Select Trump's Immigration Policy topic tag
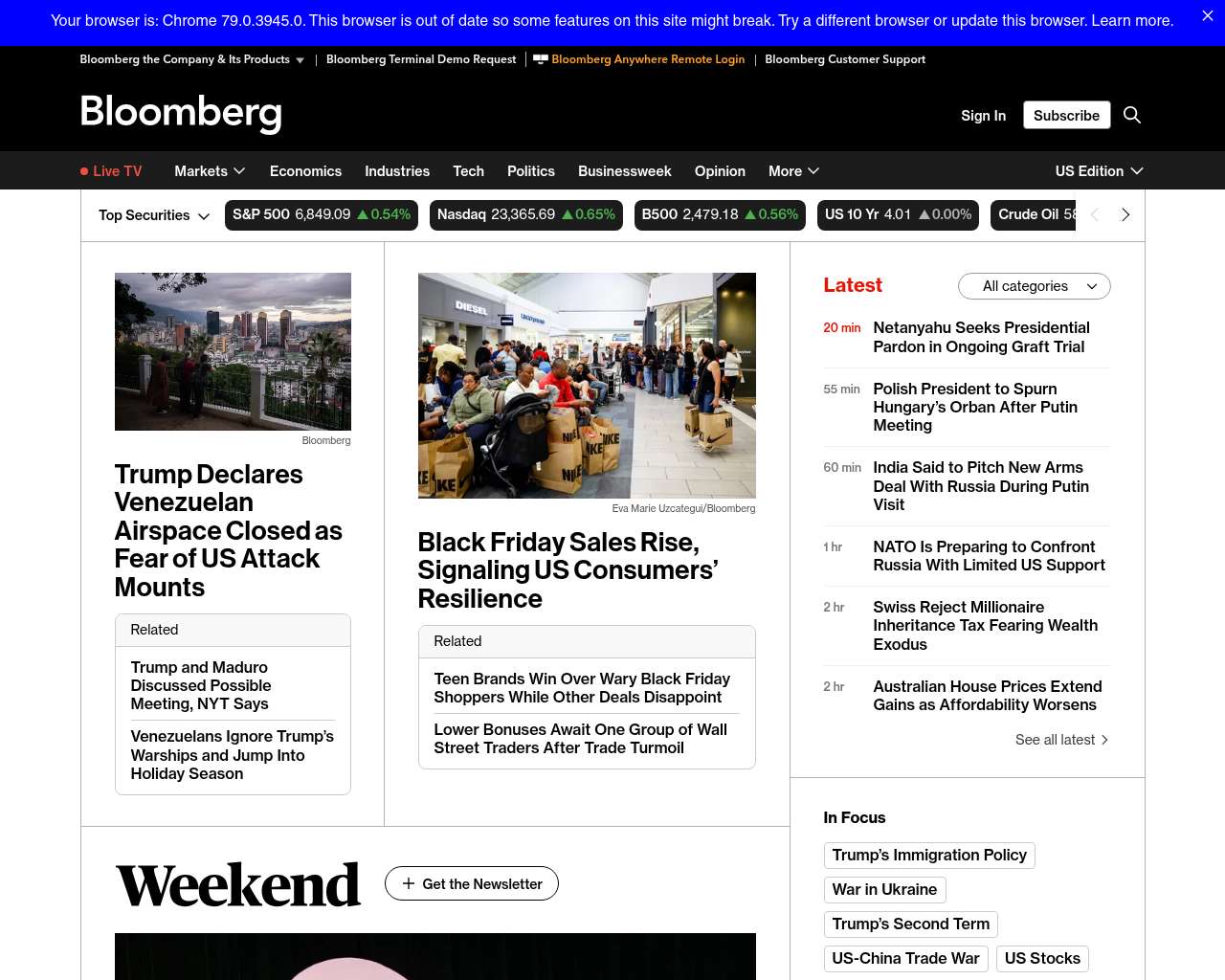1225x980 pixels. click(x=929, y=856)
